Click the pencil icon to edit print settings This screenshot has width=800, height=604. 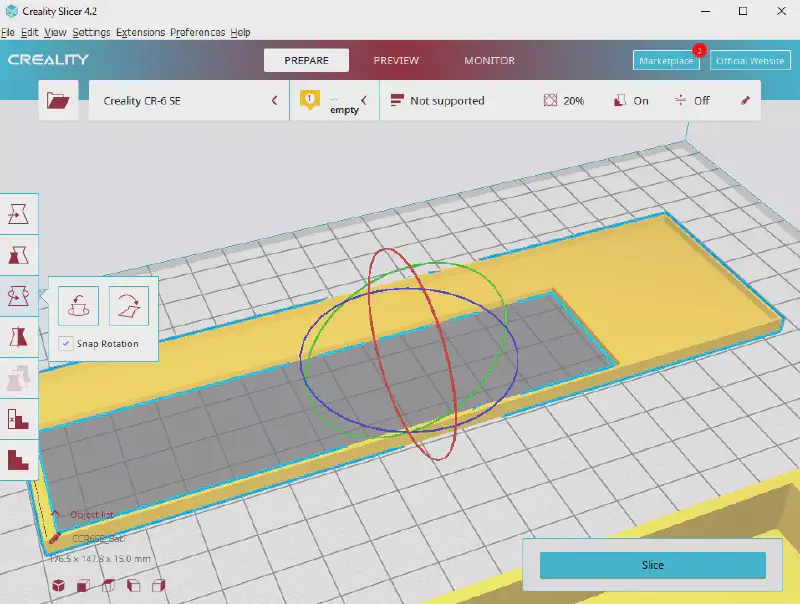click(744, 101)
